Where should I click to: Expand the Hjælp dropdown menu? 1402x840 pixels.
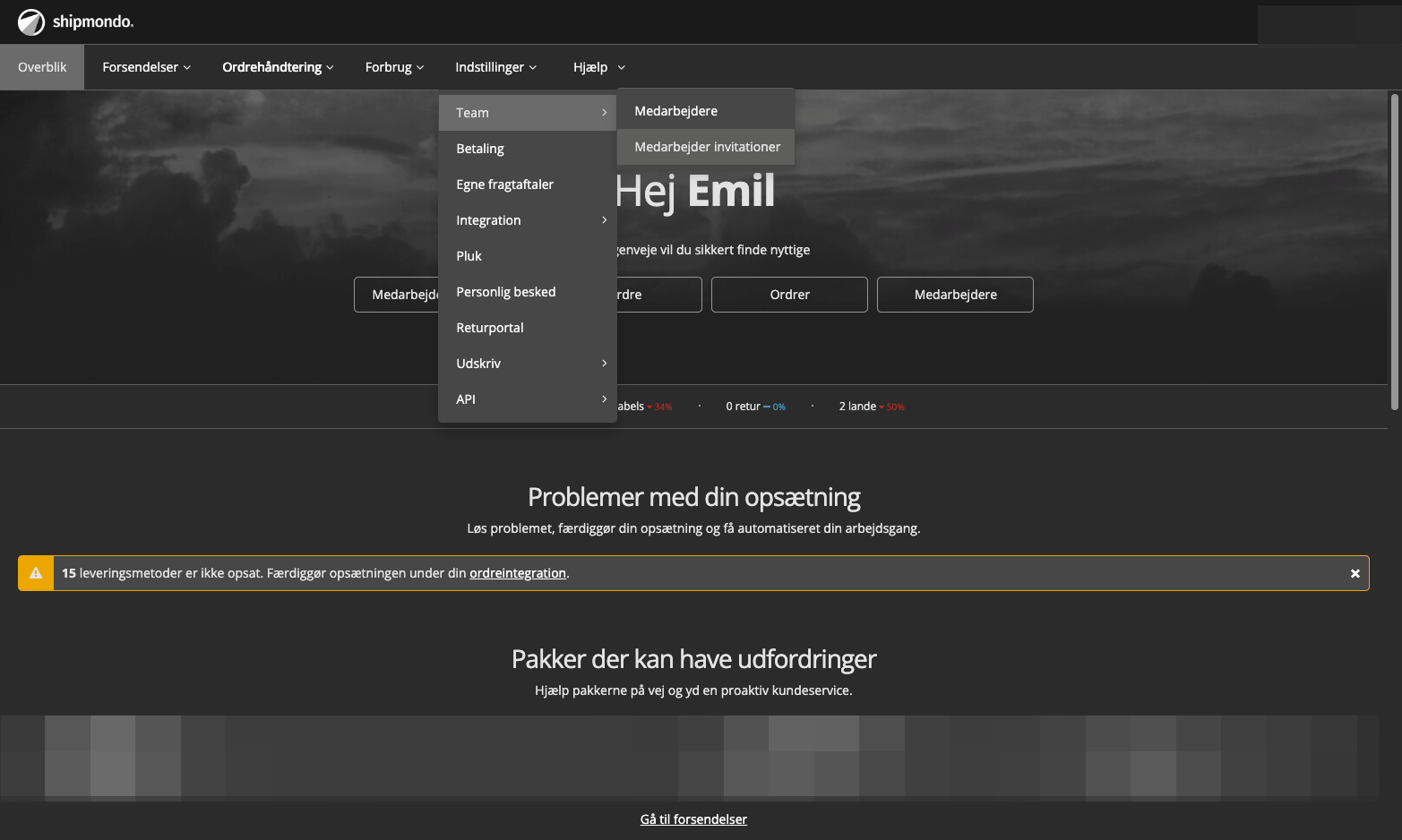click(598, 67)
